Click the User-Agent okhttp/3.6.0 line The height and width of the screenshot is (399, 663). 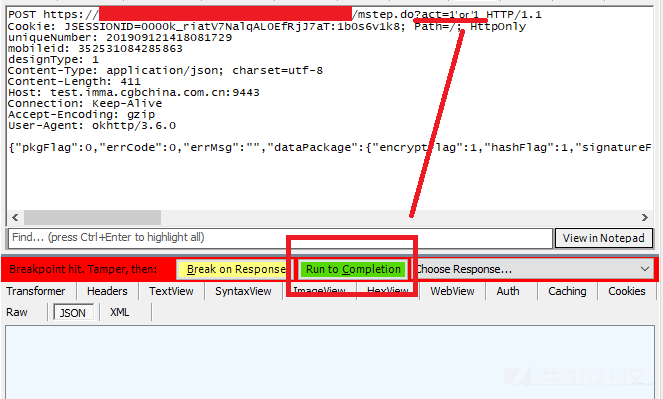tap(92, 126)
